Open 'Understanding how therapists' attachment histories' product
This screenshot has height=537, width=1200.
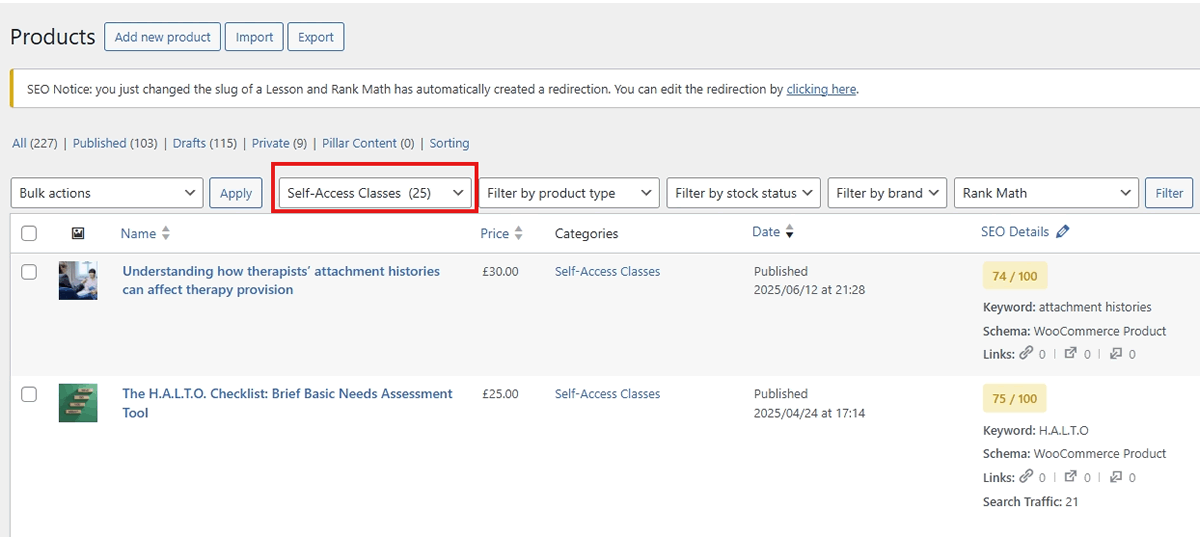pos(281,280)
